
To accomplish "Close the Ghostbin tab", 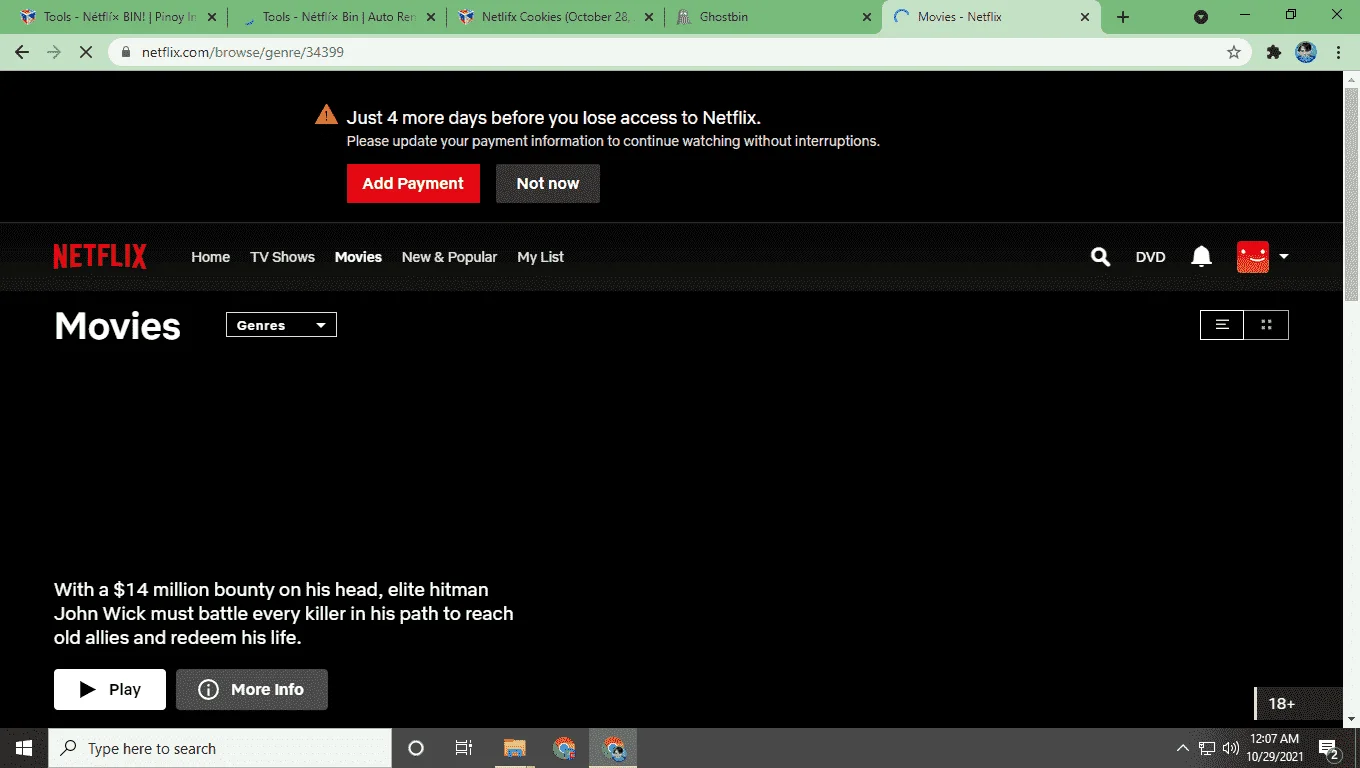I will click(x=866, y=17).
